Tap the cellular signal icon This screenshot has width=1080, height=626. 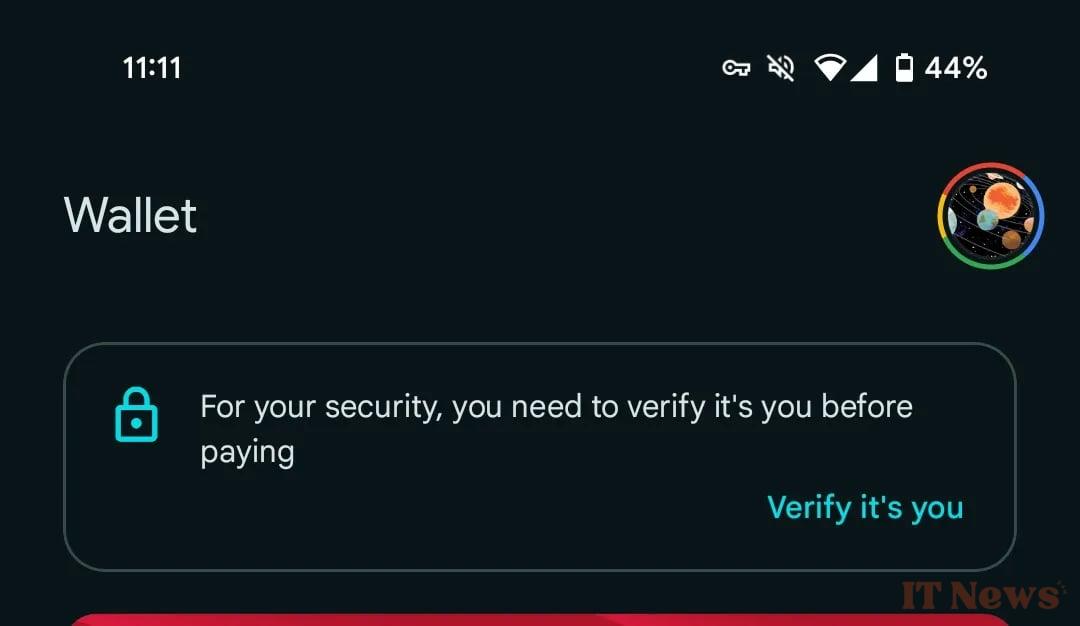(x=864, y=68)
